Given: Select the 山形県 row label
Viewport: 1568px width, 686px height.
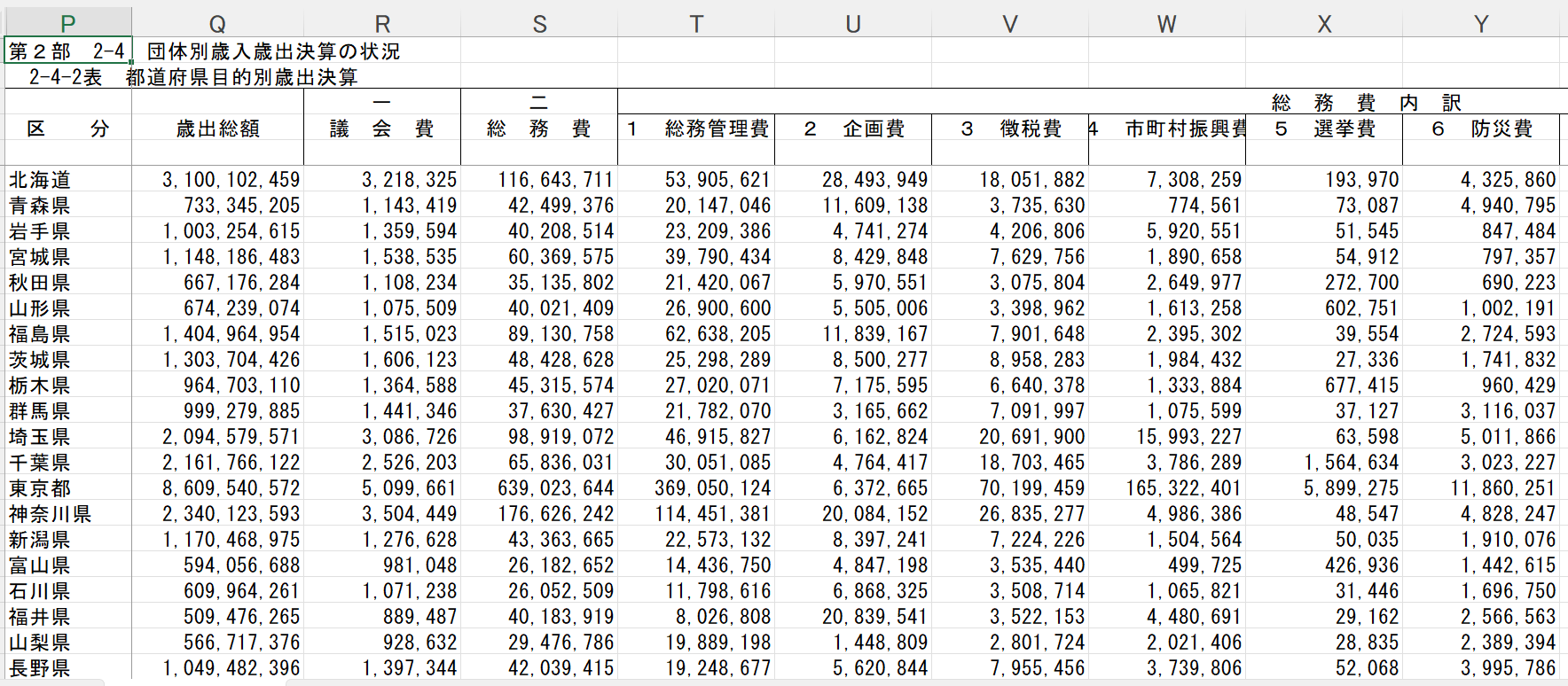Looking at the screenshot, I should [67, 308].
